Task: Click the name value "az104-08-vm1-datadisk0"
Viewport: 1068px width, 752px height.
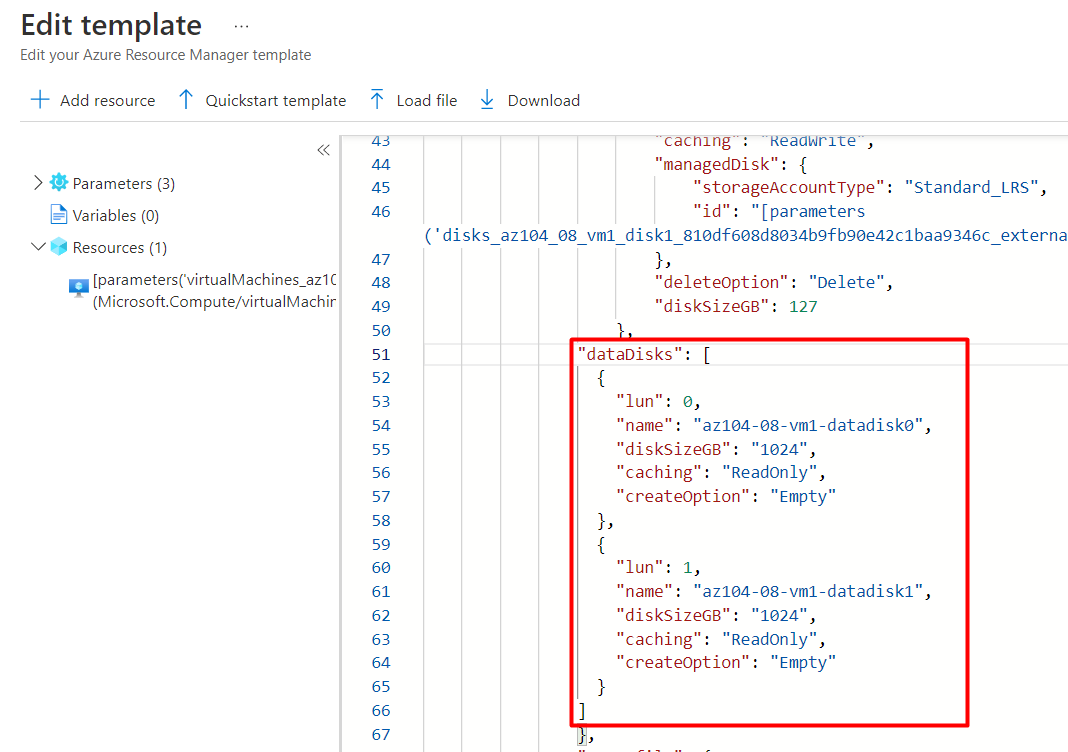Action: (x=808, y=425)
